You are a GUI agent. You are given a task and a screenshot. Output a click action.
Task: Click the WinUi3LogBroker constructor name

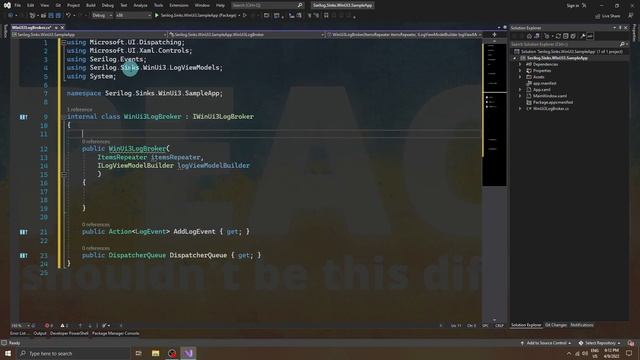[x=137, y=149]
